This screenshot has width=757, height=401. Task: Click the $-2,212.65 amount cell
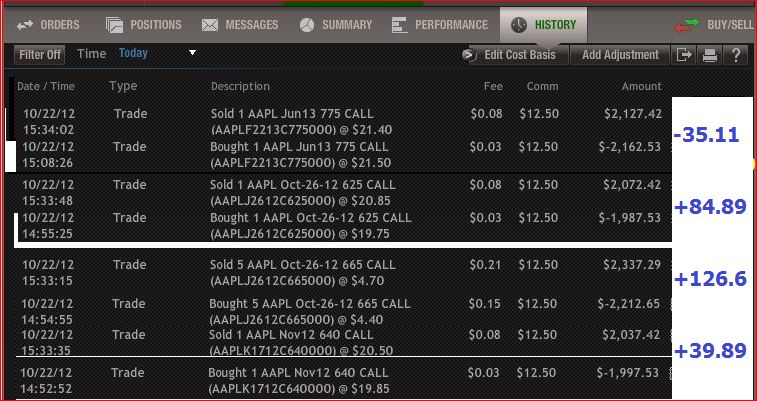pos(629,304)
